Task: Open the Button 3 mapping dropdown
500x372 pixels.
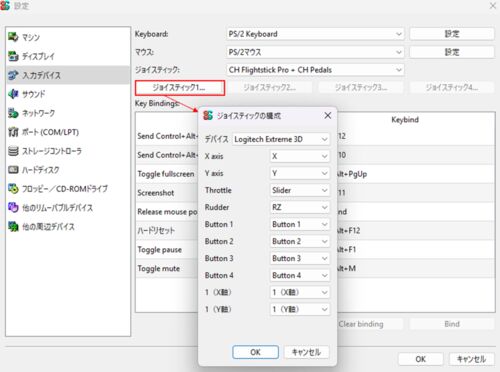Action: tap(300, 258)
